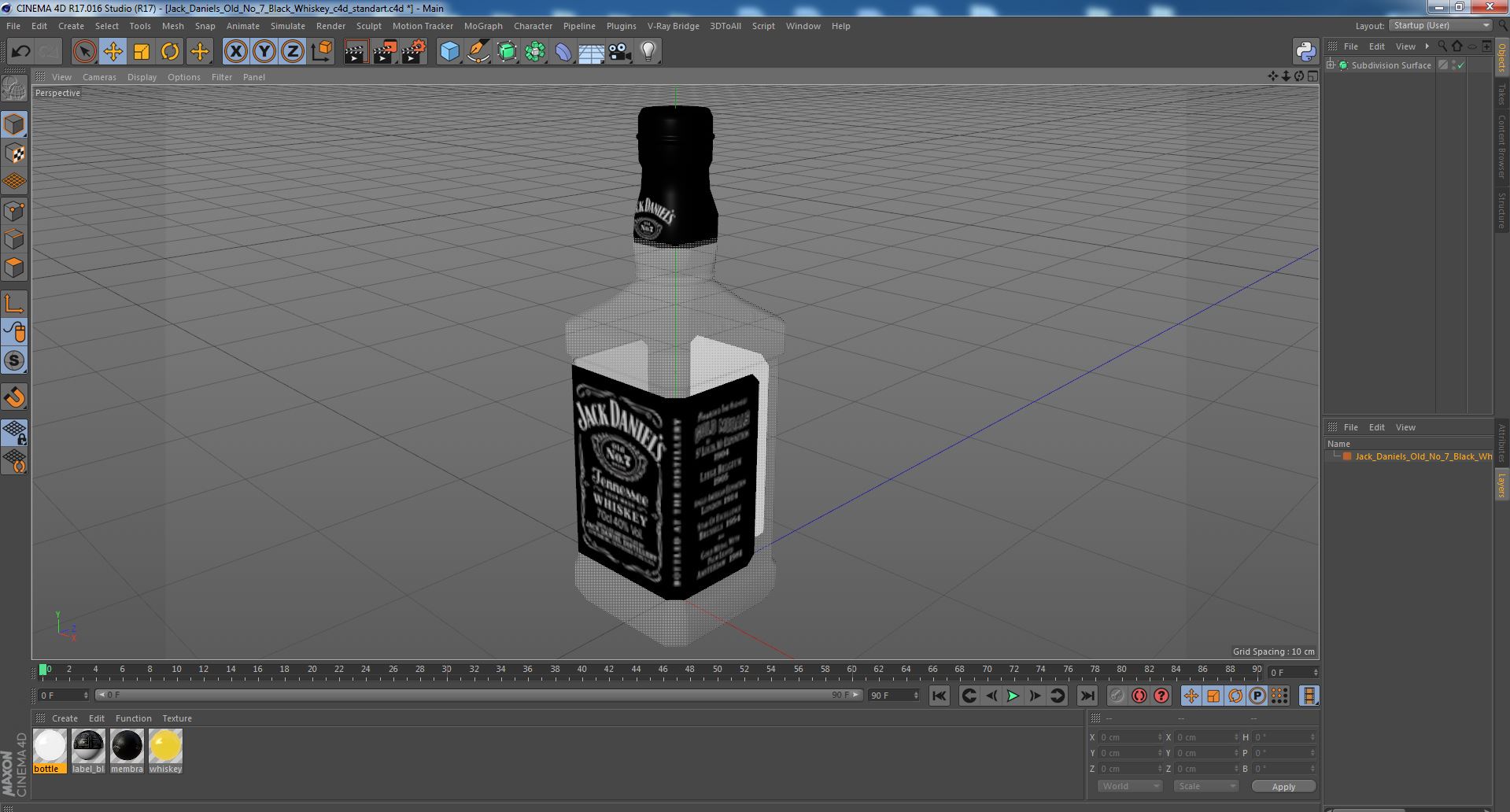Image resolution: width=1510 pixels, height=812 pixels.
Task: Open the World coordinate dropdown
Action: click(1129, 786)
